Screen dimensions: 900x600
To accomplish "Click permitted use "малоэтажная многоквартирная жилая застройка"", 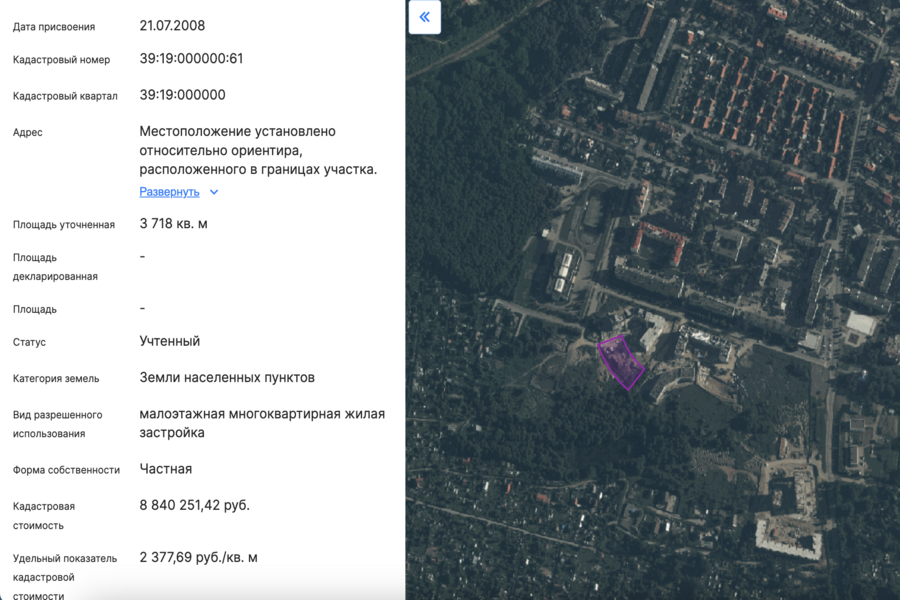I will [262, 423].
